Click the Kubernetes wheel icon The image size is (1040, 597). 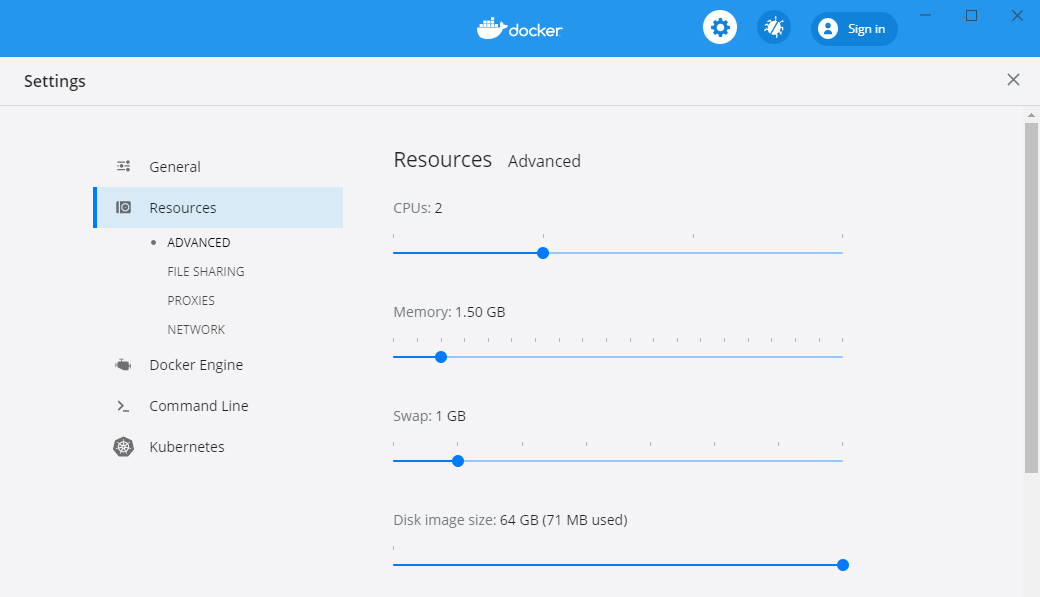[123, 447]
